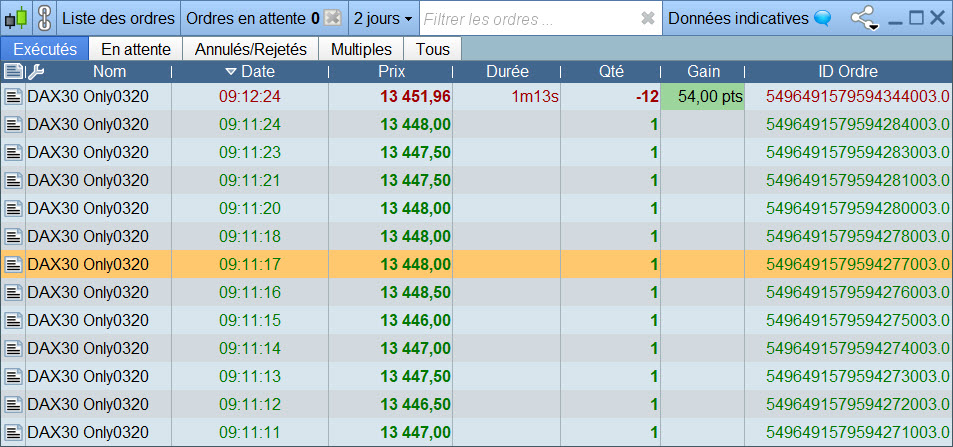Open order details icon for 09:11:21 row
This screenshot has height=447, width=953.
[13, 181]
